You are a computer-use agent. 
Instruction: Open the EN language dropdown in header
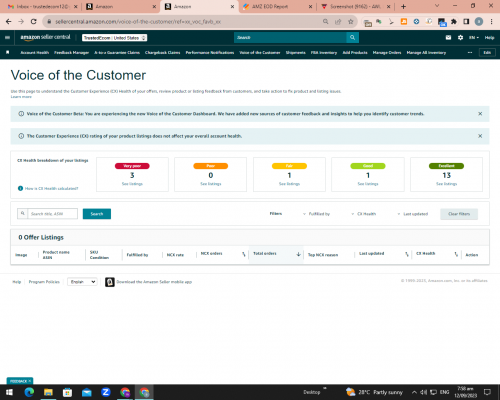[x=474, y=38]
